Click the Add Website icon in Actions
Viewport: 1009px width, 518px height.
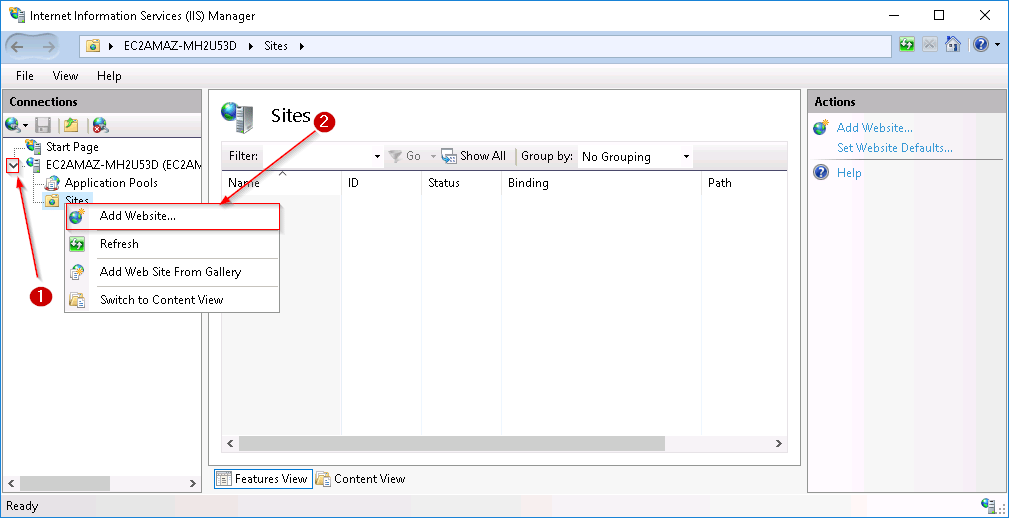coord(821,127)
